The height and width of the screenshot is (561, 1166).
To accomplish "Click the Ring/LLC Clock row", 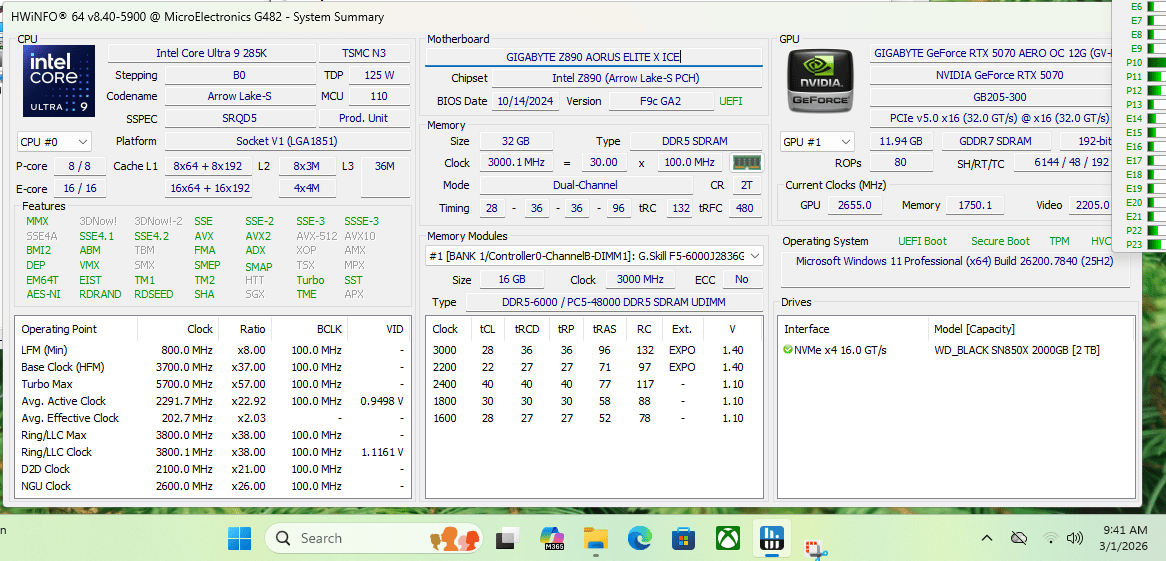I will [x=213, y=452].
